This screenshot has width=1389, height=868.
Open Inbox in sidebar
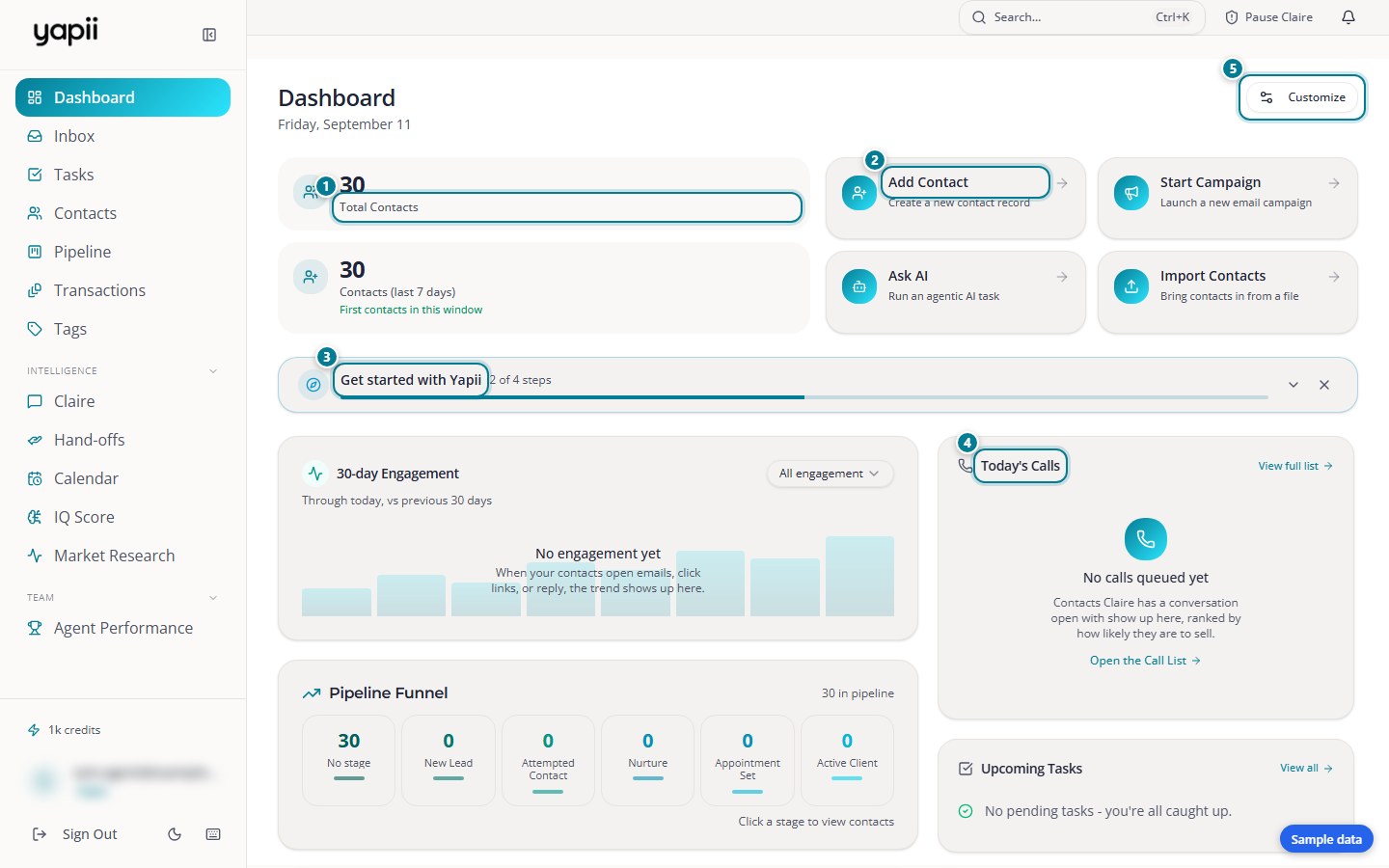[123, 136]
